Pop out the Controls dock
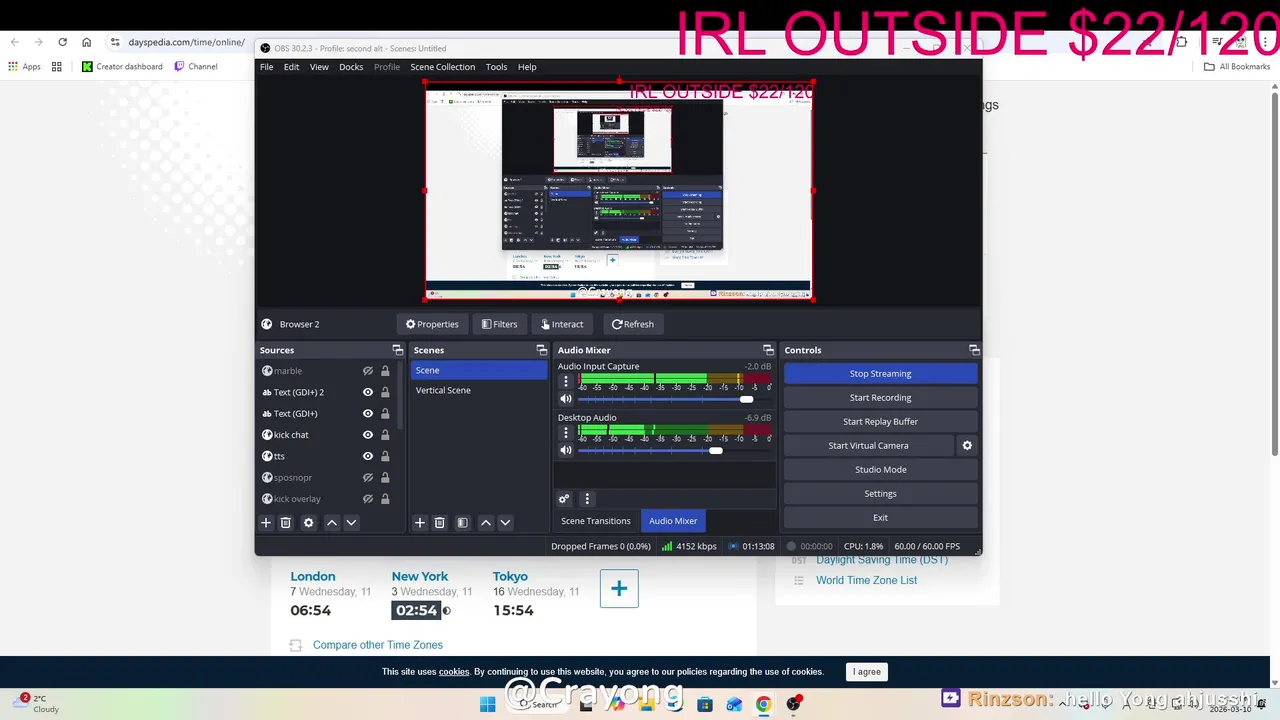The image size is (1280, 720). tap(974, 350)
